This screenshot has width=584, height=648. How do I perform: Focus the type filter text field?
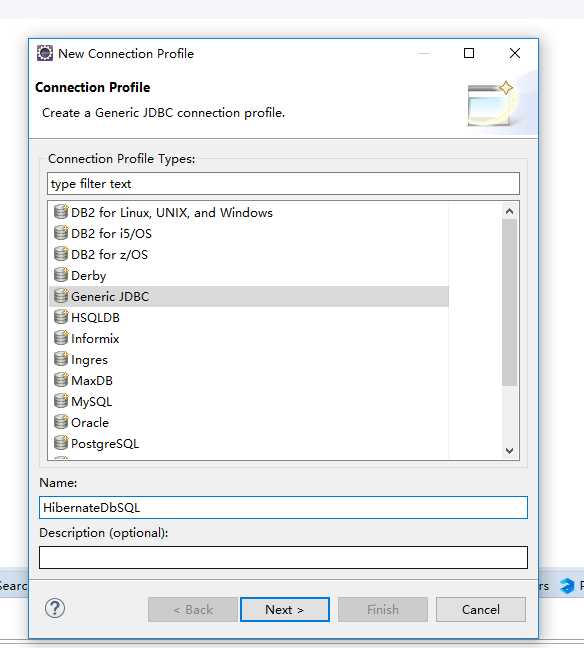tap(283, 183)
